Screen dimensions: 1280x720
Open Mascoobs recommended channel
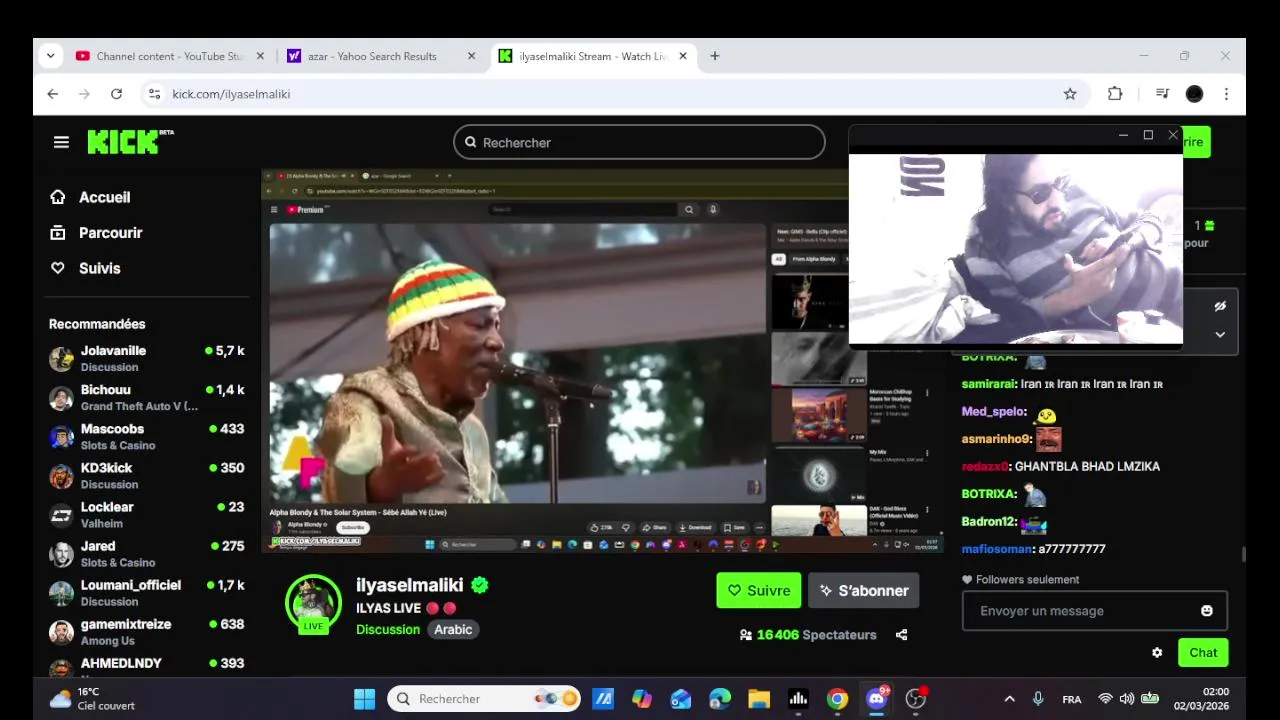tap(147, 437)
